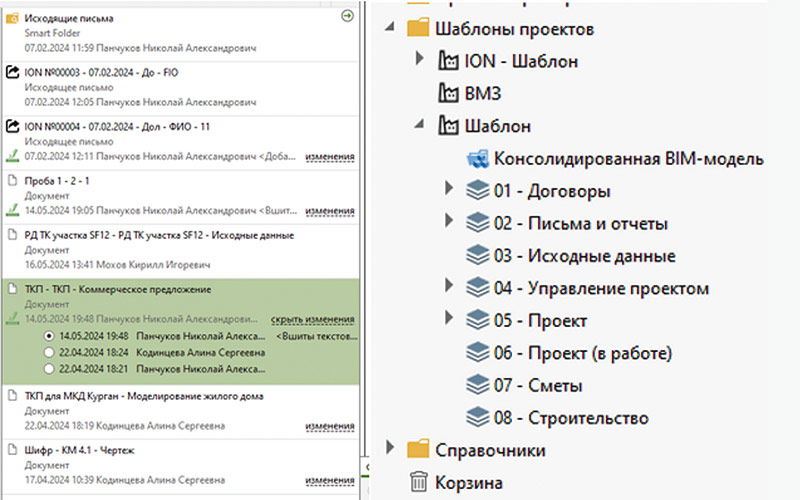
Task: Expand the 04 - Управление проектом section
Action: [x=448, y=285]
